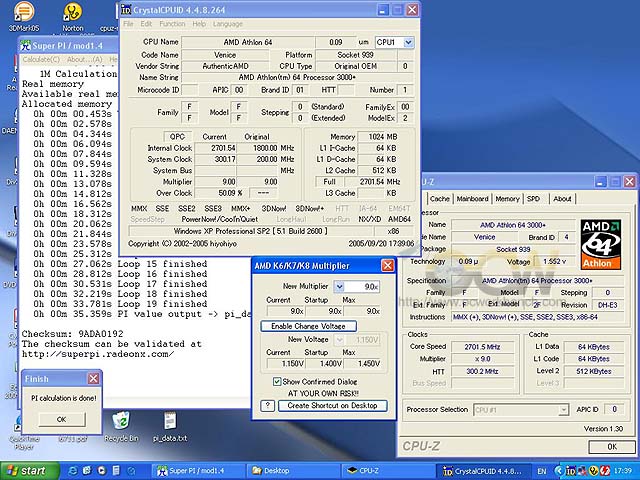Minimize the CPU-Z window
640x480 pixels.
(600, 182)
